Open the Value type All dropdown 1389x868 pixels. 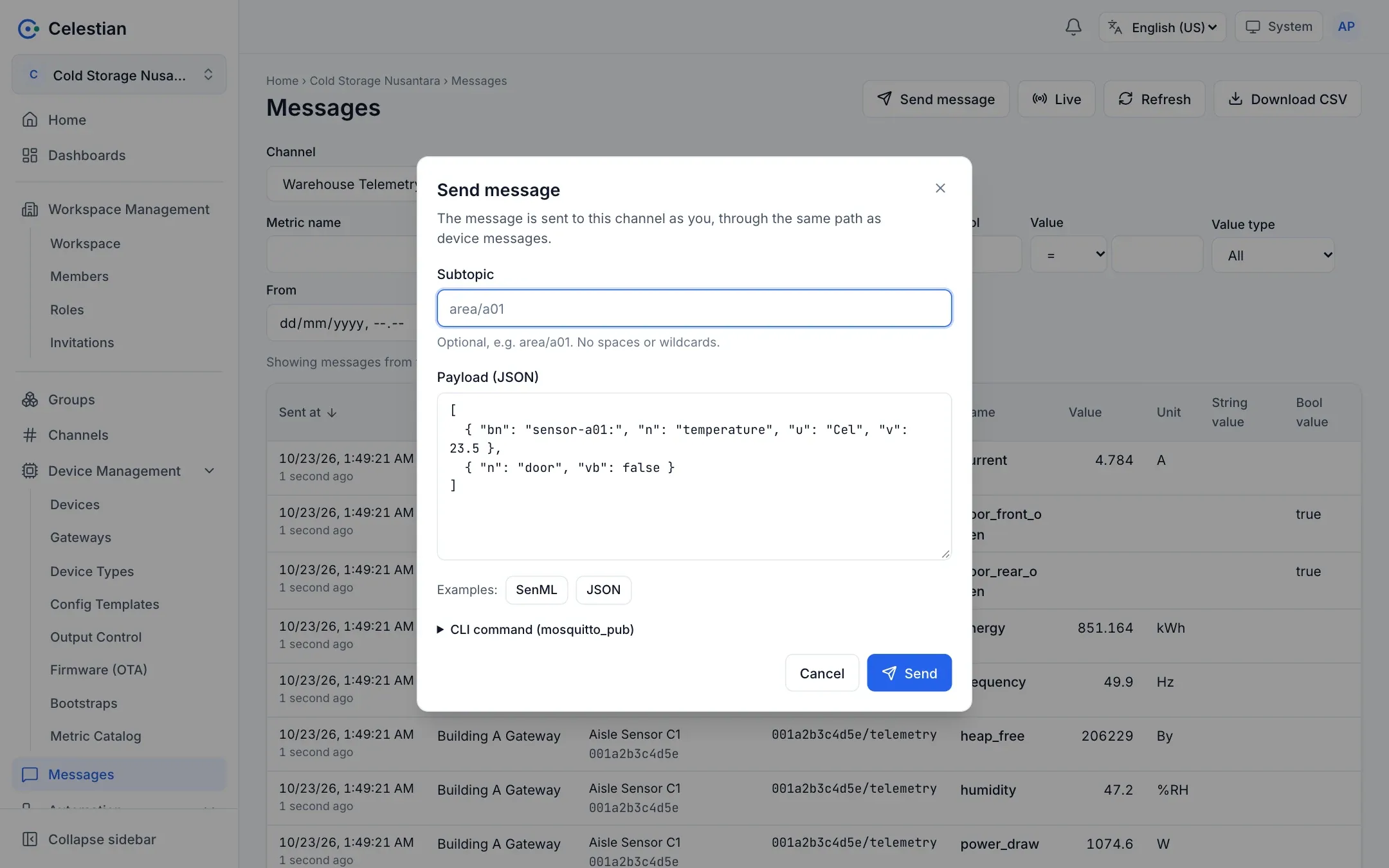[1273, 255]
